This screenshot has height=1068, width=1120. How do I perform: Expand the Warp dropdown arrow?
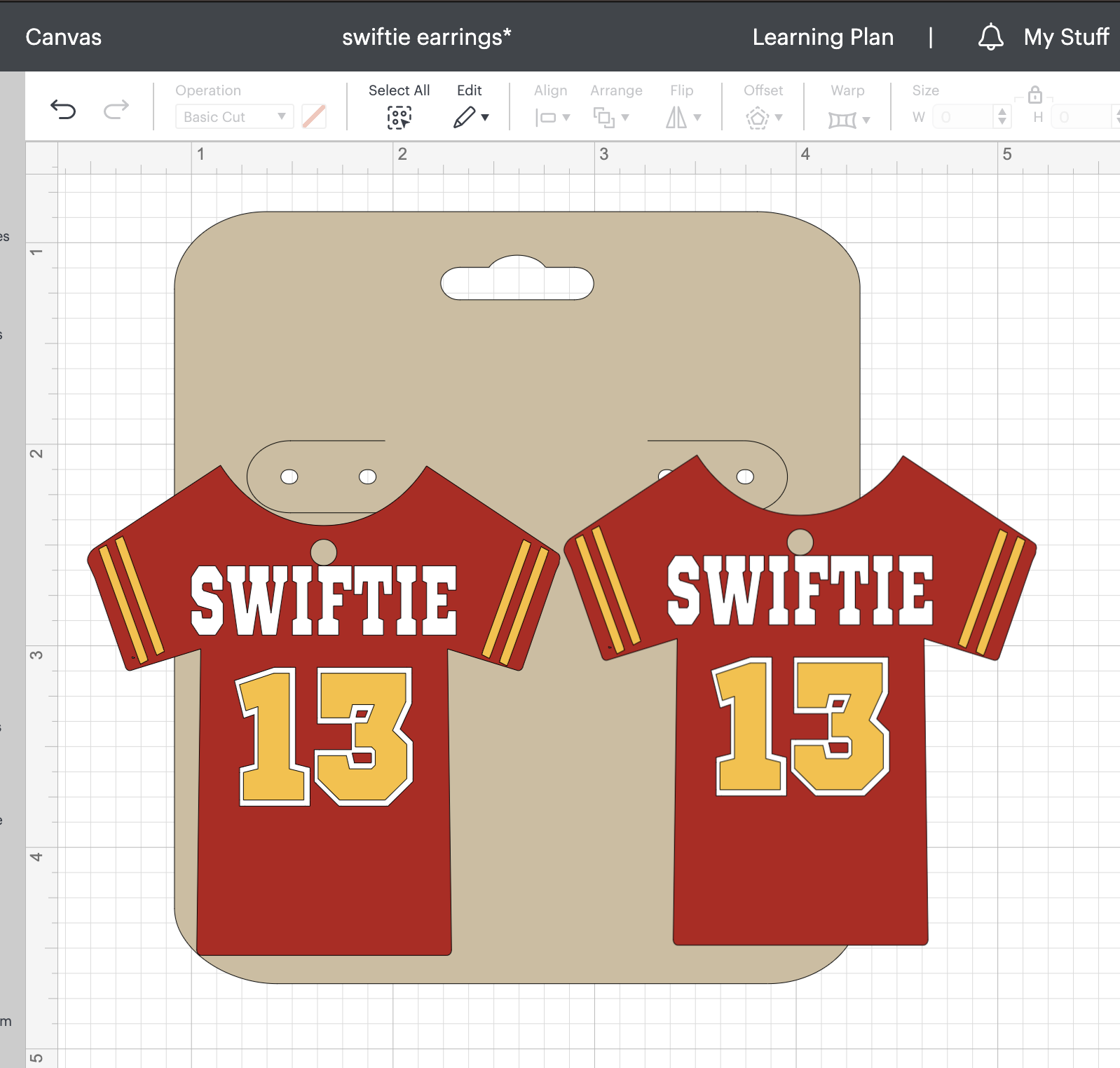click(x=866, y=120)
